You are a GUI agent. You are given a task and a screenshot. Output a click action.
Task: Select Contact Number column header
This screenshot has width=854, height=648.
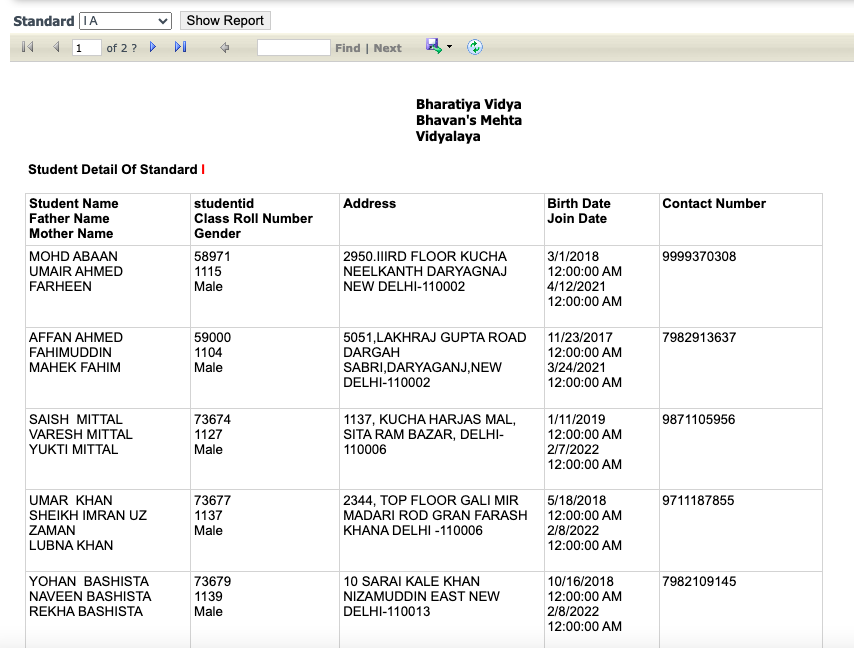click(x=713, y=204)
